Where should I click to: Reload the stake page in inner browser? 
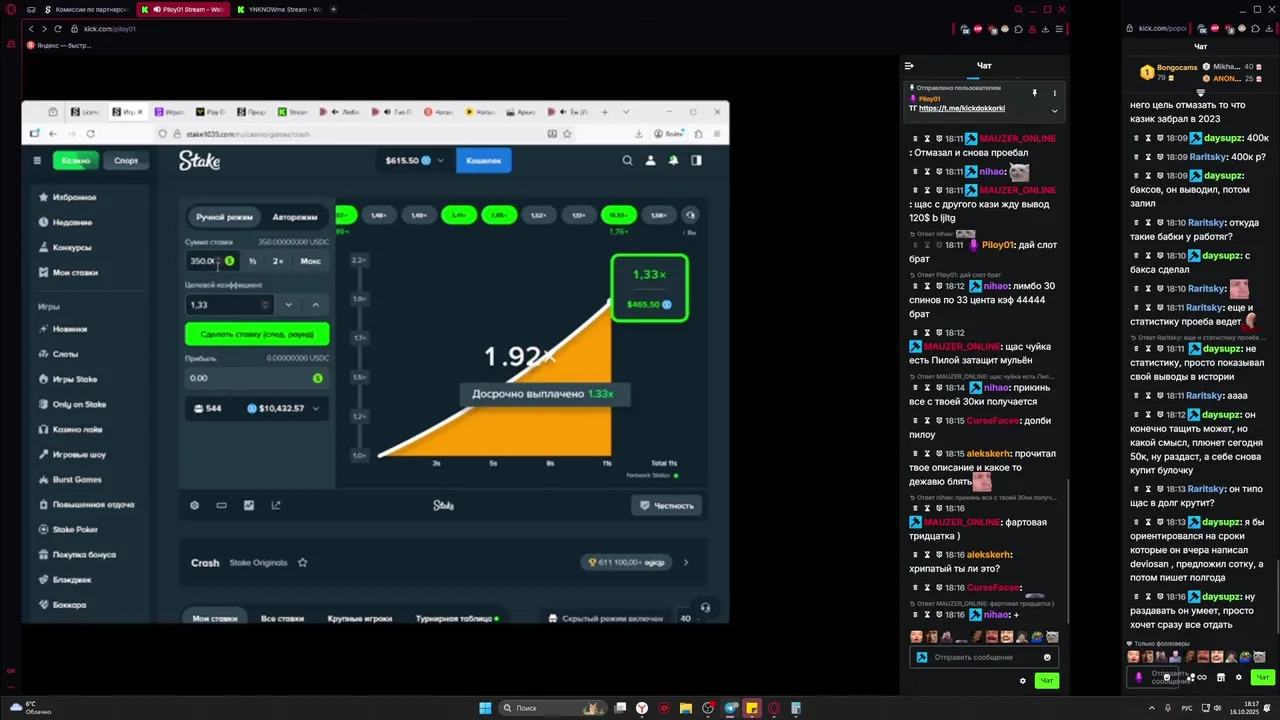(x=90, y=133)
